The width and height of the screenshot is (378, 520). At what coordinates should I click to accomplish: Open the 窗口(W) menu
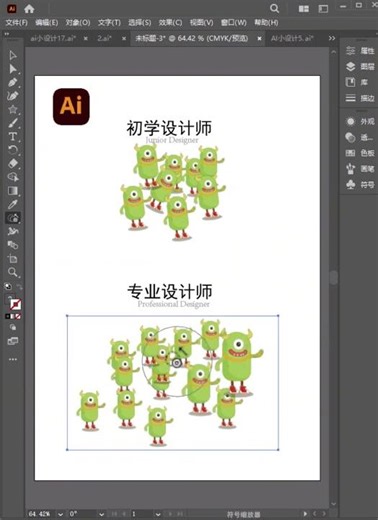[234, 23]
